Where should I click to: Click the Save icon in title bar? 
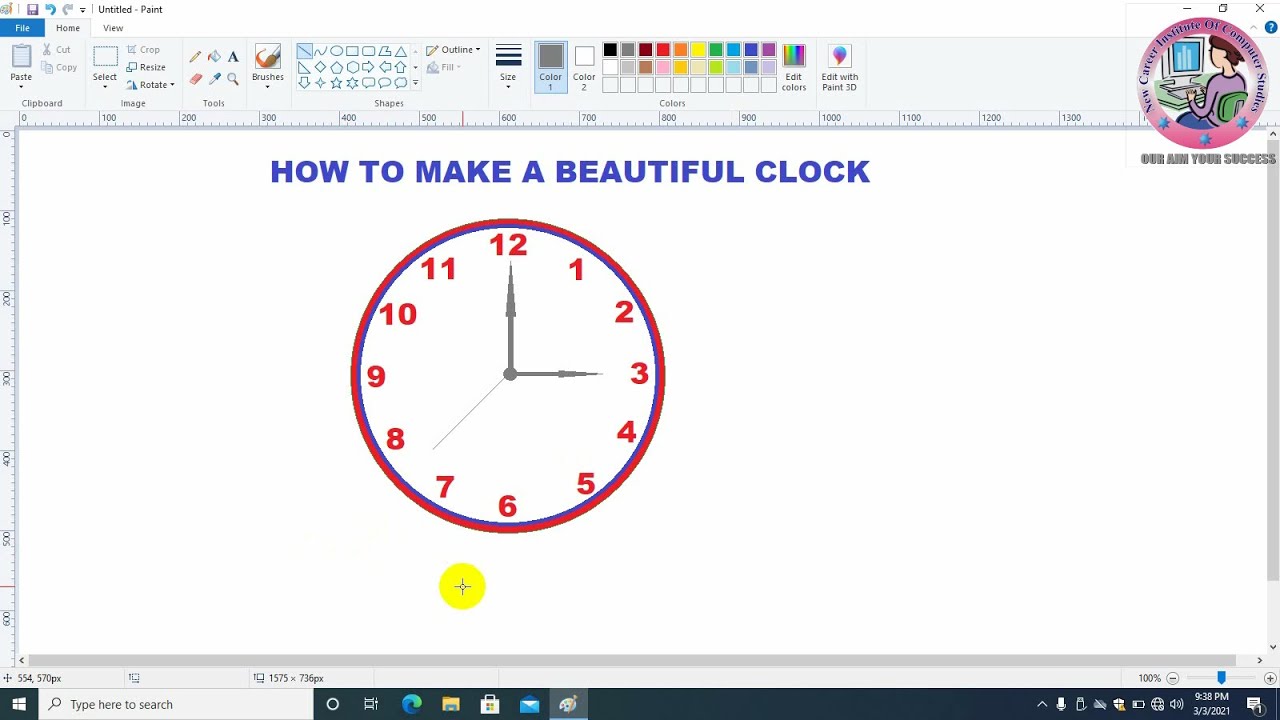(32, 9)
